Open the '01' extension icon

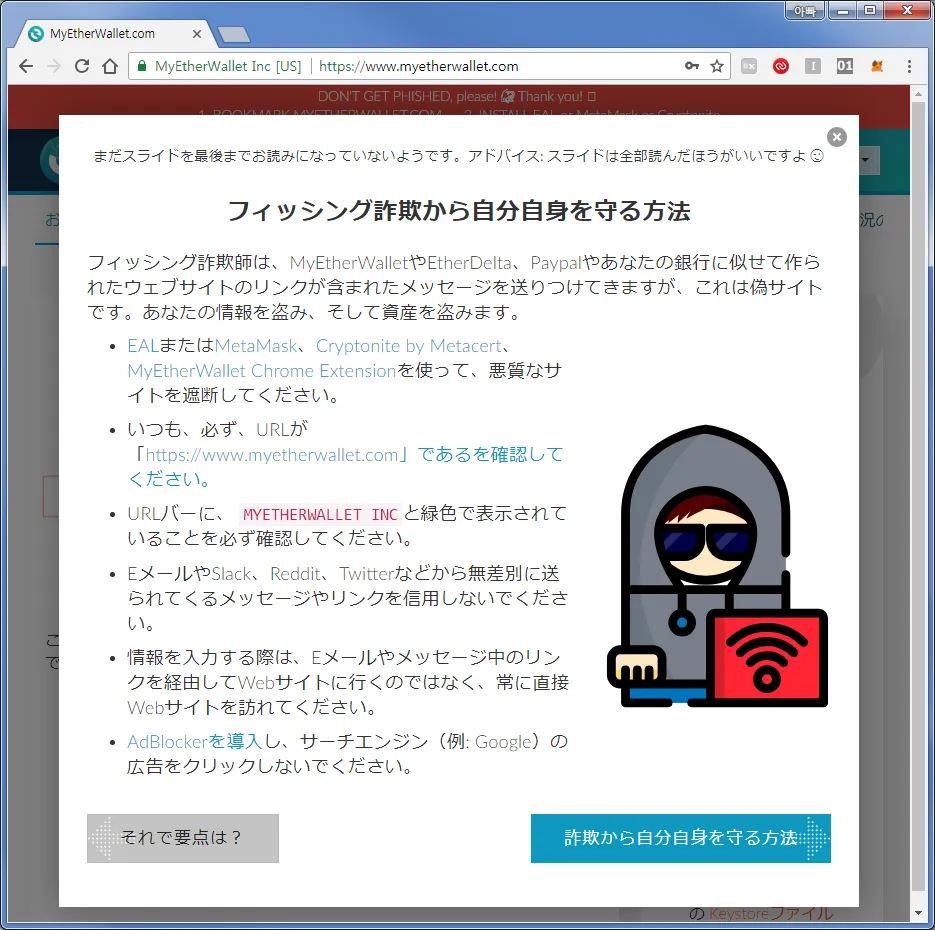point(844,66)
